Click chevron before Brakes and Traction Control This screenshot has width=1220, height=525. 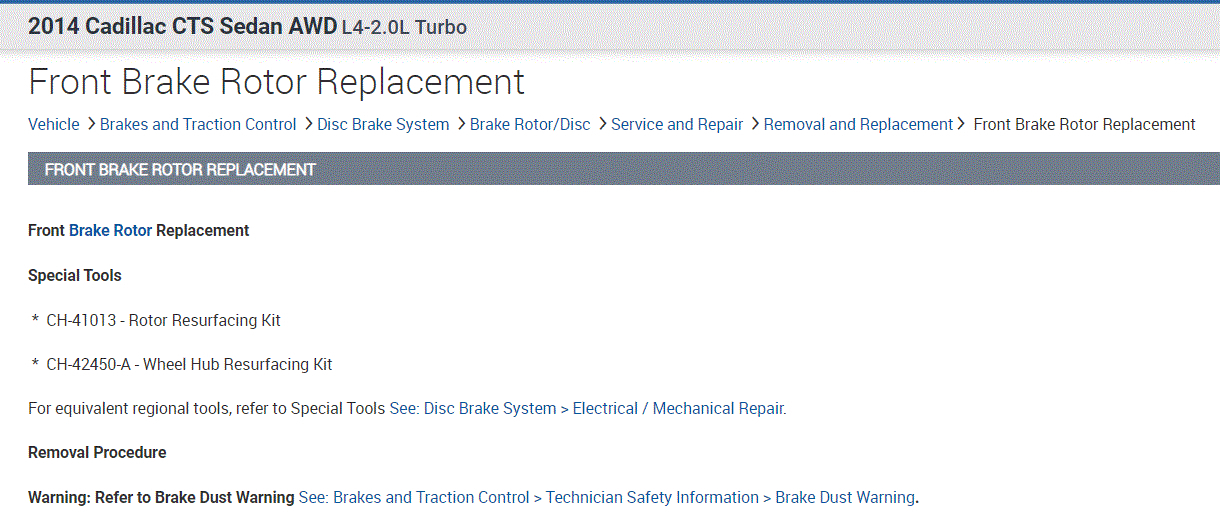pos(90,124)
